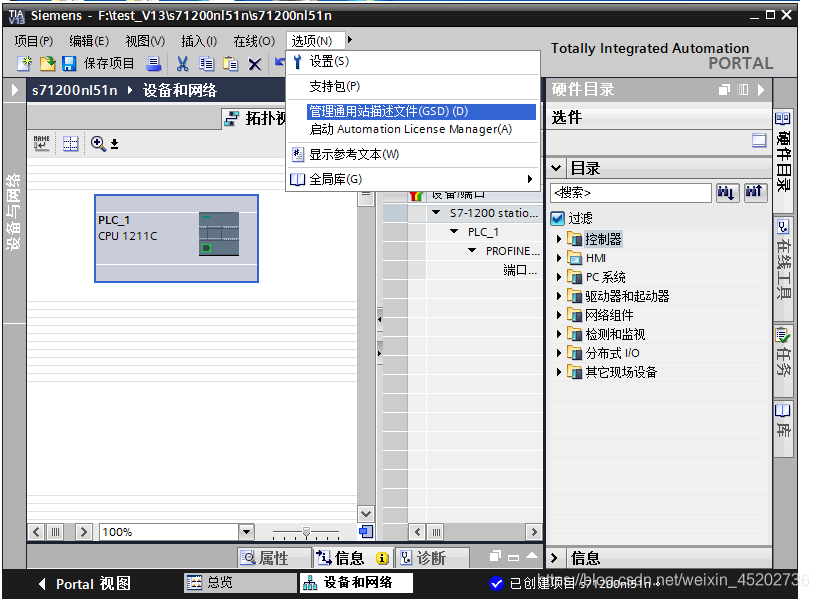Viewport: 819px width, 599px height.
Task: Click the New project toolbar icon
Action: (x=25, y=64)
